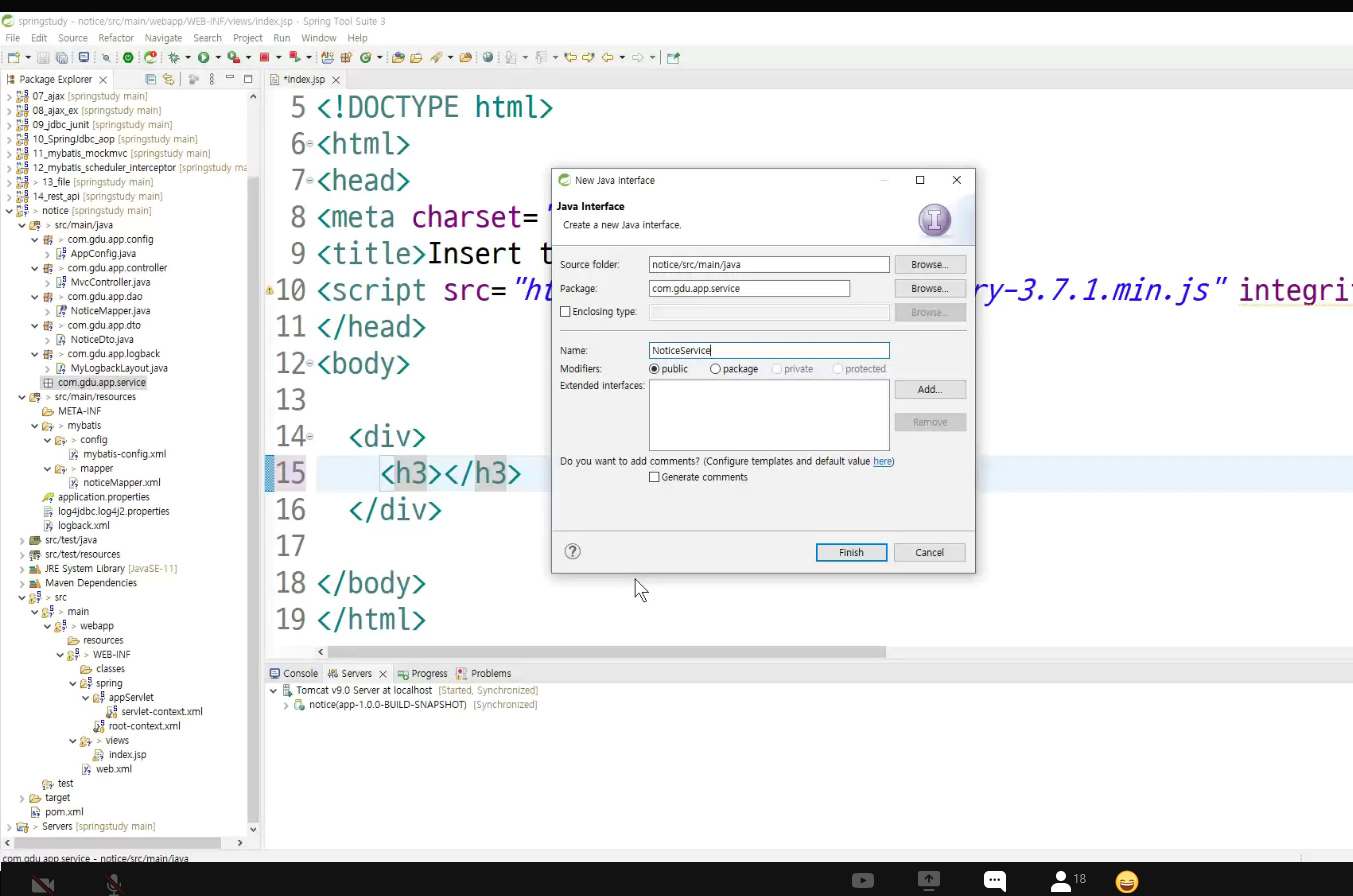Switch to the Console tab
The width and height of the screenshot is (1353, 896).
tap(293, 673)
